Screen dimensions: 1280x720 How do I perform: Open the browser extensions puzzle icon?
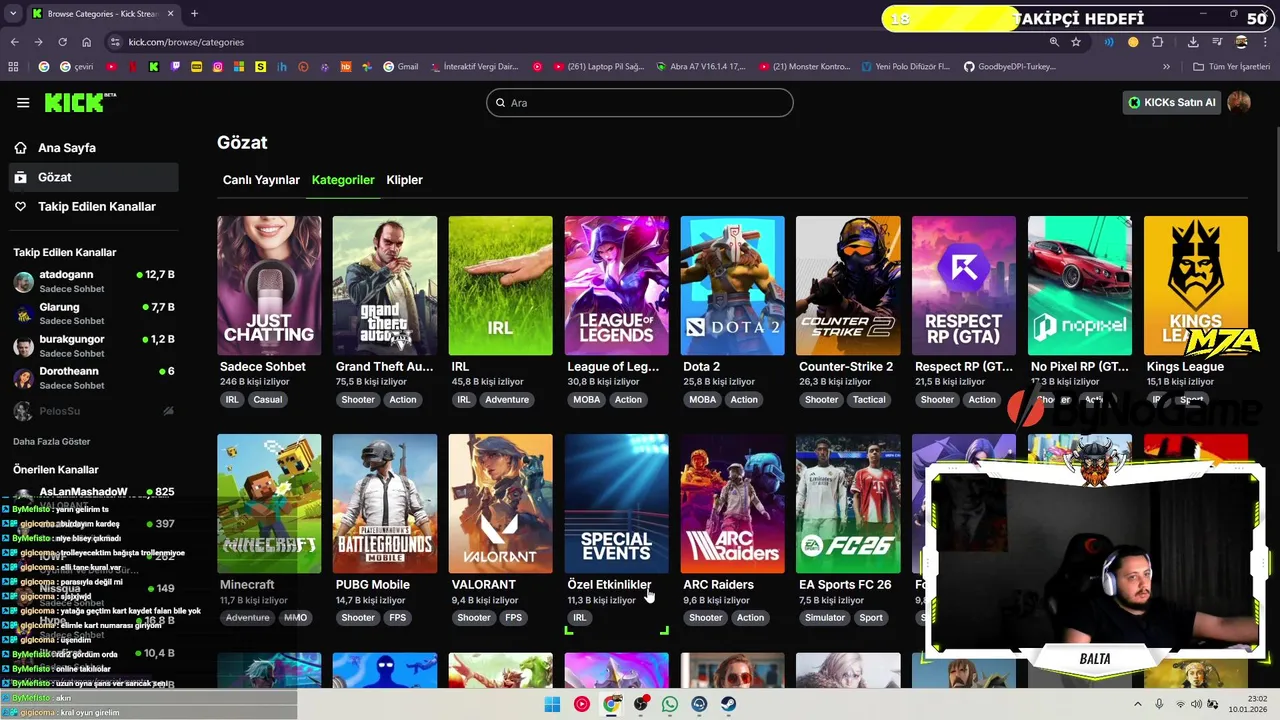point(1158,42)
